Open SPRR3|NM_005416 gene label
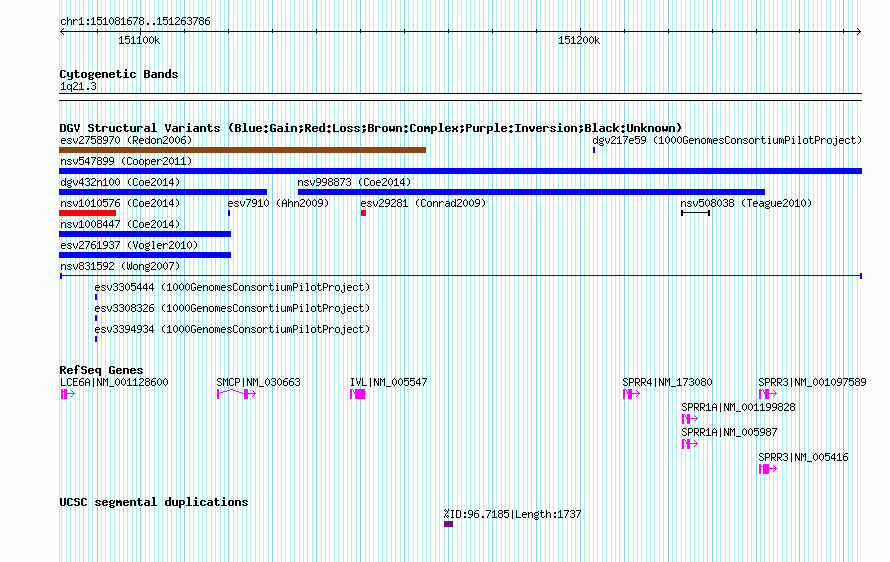This screenshot has height=562, width=890. click(803, 458)
